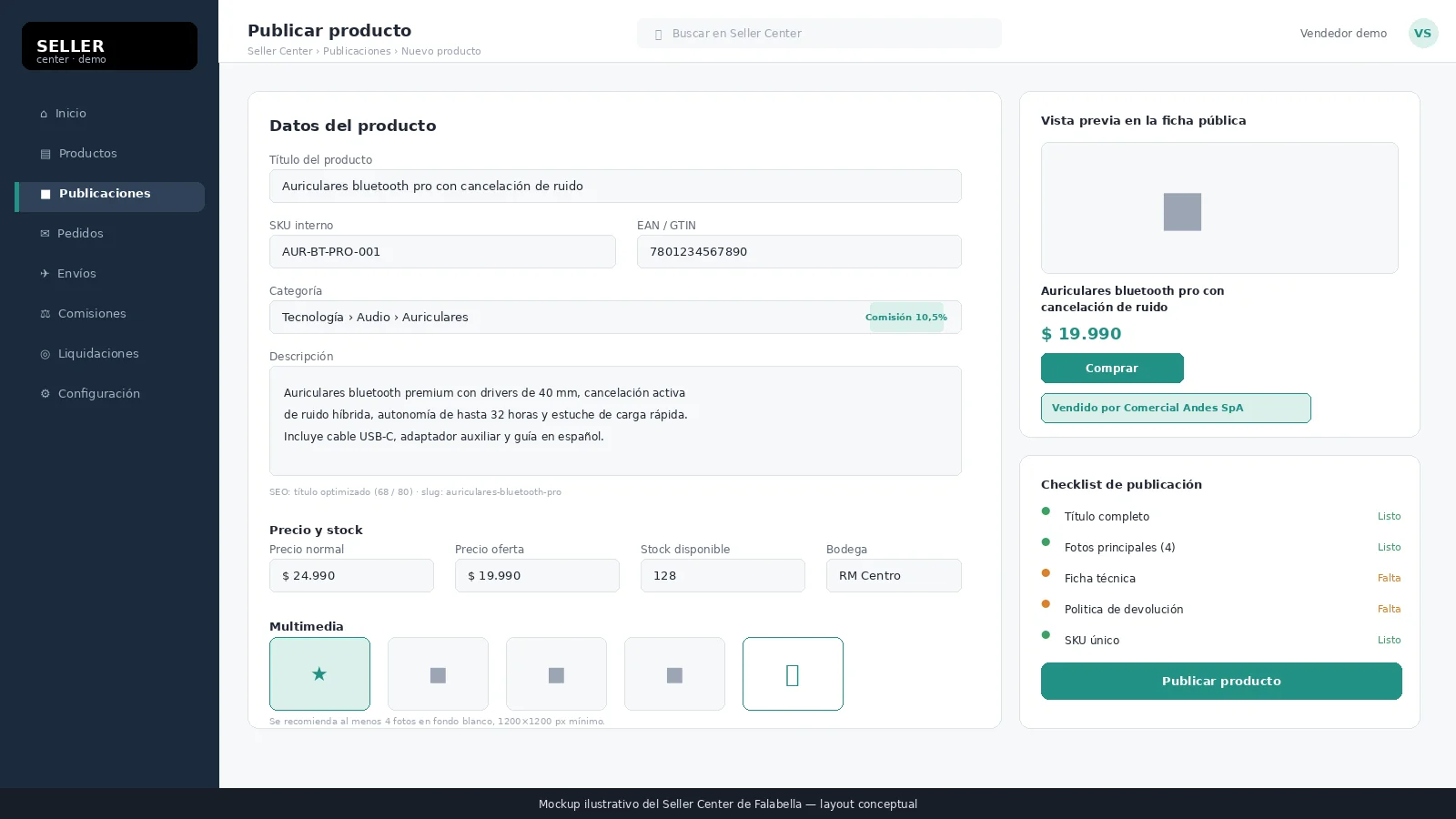The height and width of the screenshot is (819, 1456).
Task: Open Liquidaciones section
Action: point(109,354)
